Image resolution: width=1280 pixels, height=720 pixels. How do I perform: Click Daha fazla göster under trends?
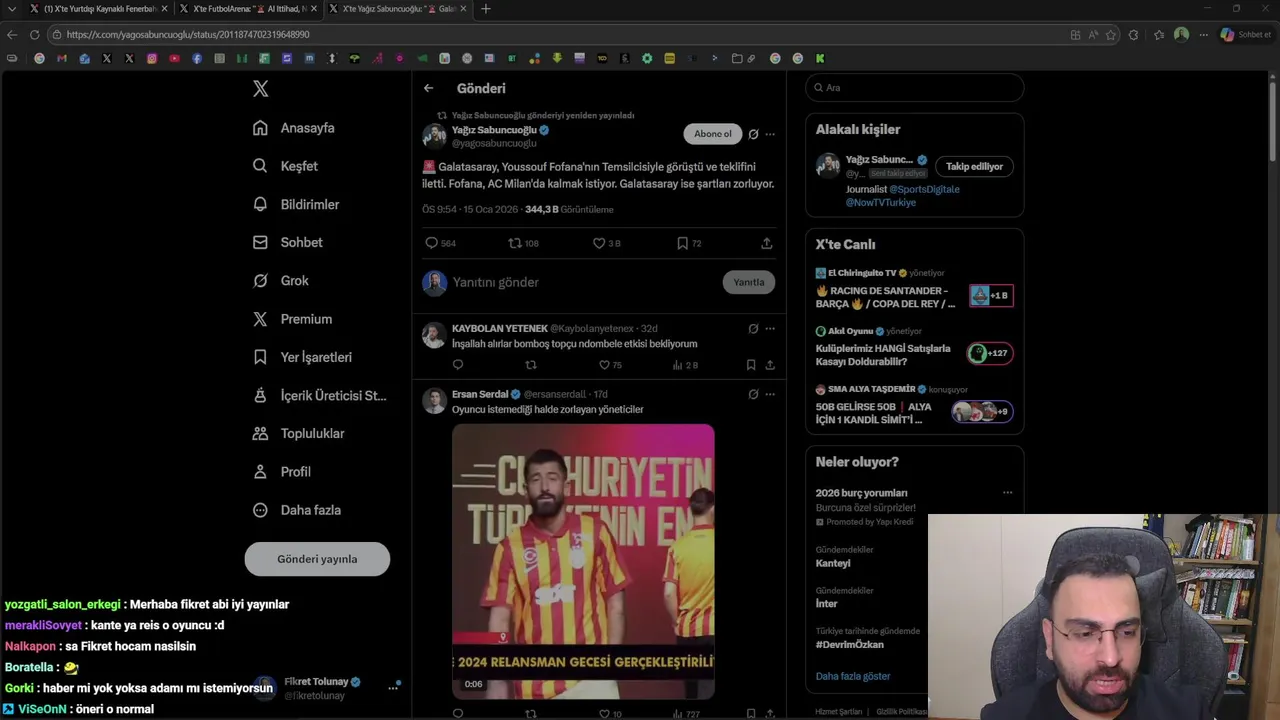click(853, 676)
